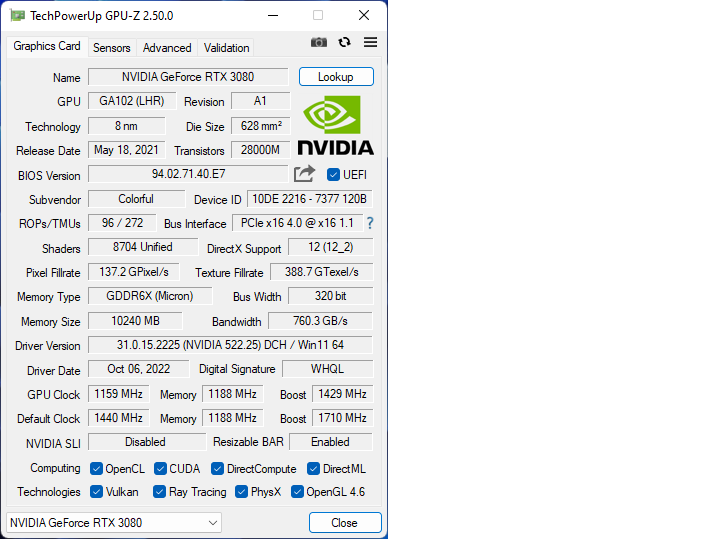Click the Driver Date field Oct 06, 2022
Viewport: 717px width, 539px height.
click(x=139, y=369)
